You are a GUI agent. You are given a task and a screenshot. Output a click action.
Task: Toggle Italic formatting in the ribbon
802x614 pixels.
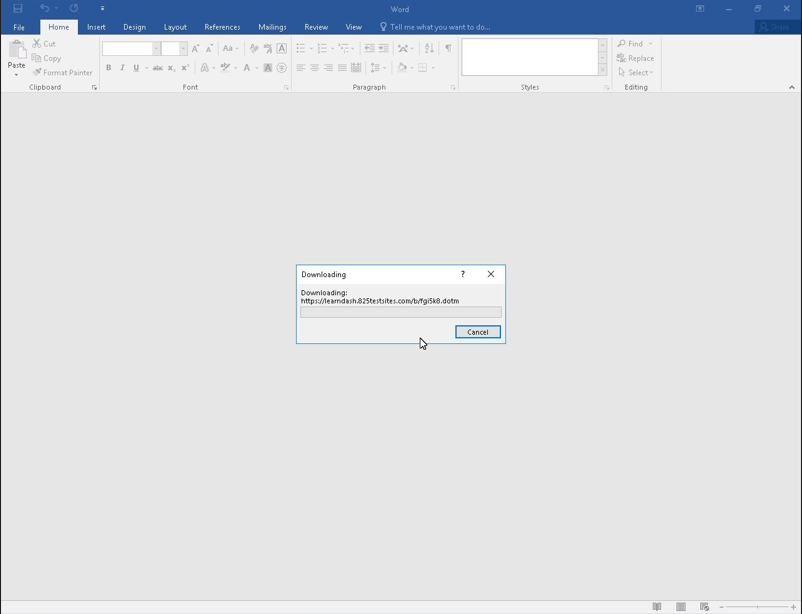click(x=122, y=68)
